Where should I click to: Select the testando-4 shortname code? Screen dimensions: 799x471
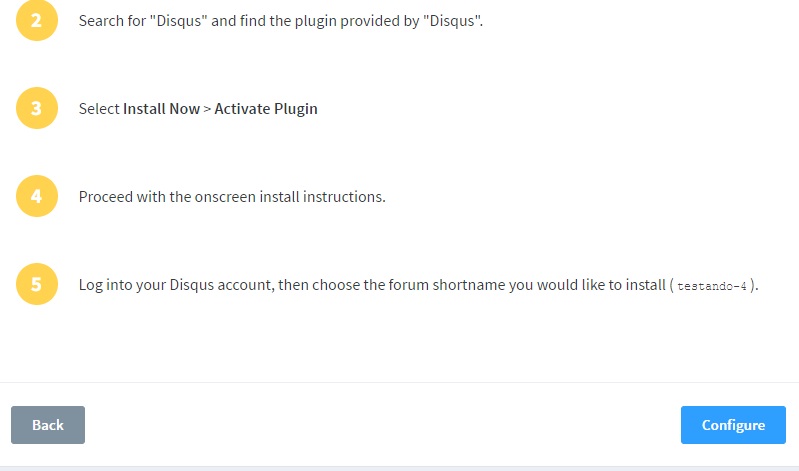coord(711,286)
